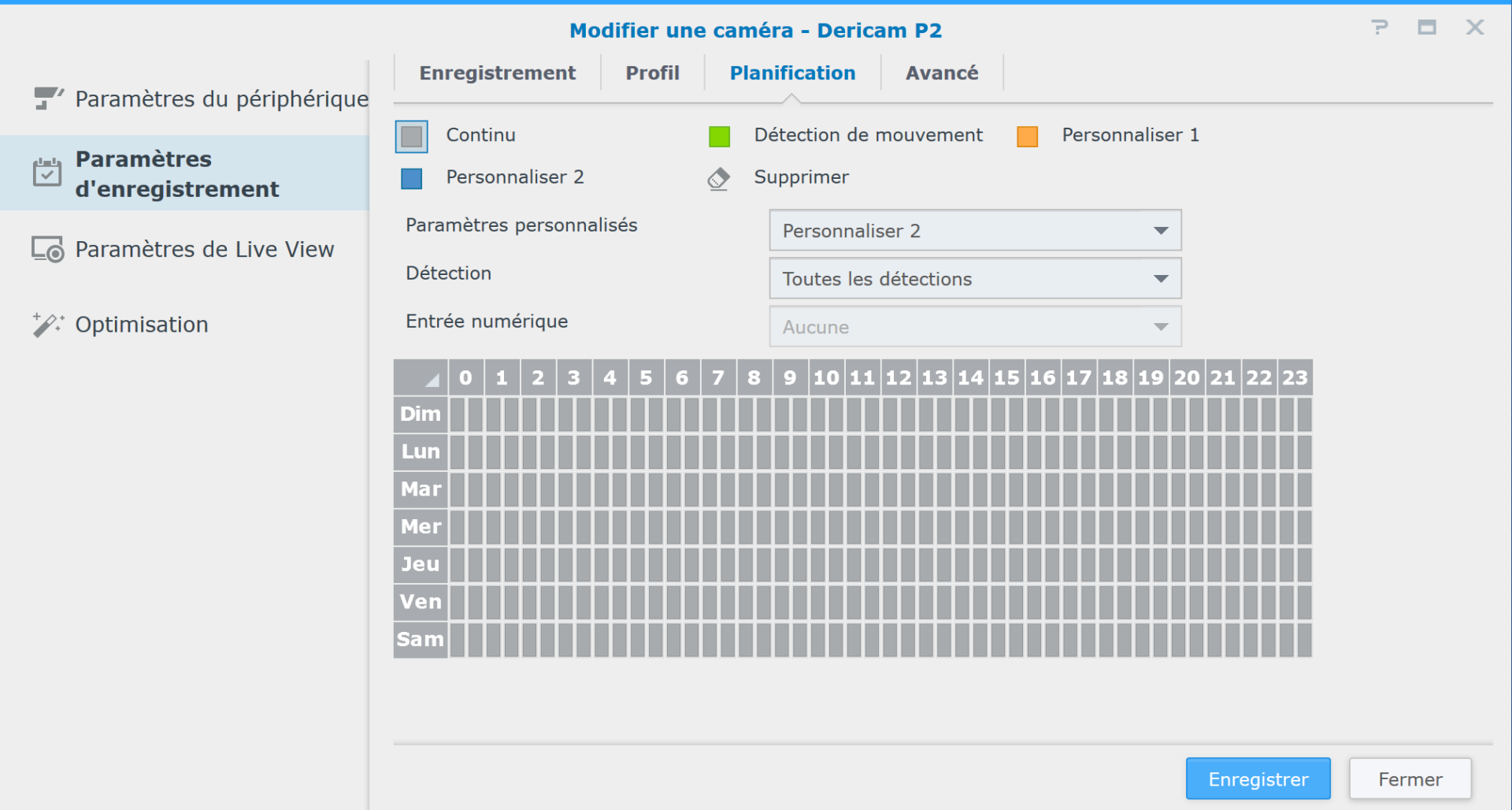Select hour 0 column header
This screenshot has height=810, width=1512.
coord(466,377)
